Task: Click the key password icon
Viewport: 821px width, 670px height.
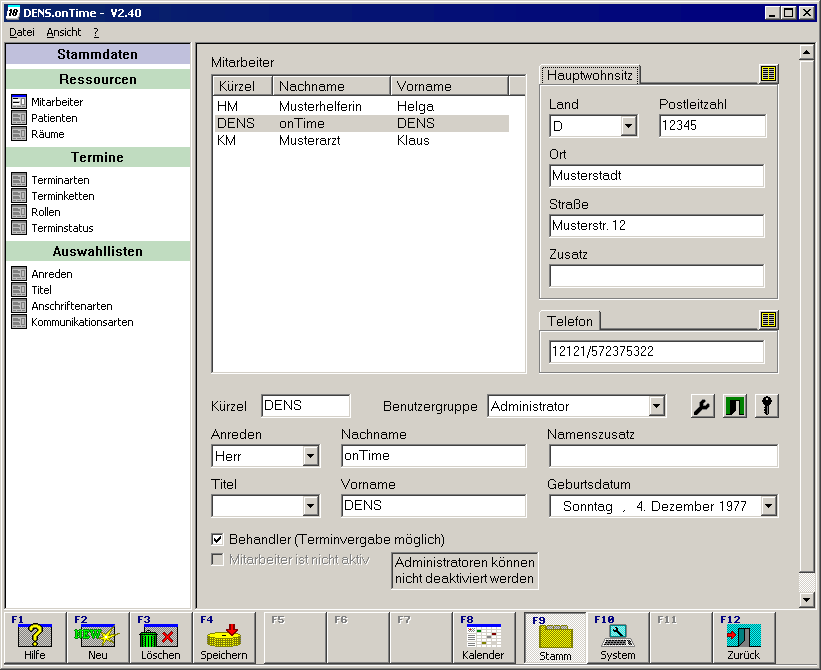Action: pos(767,406)
